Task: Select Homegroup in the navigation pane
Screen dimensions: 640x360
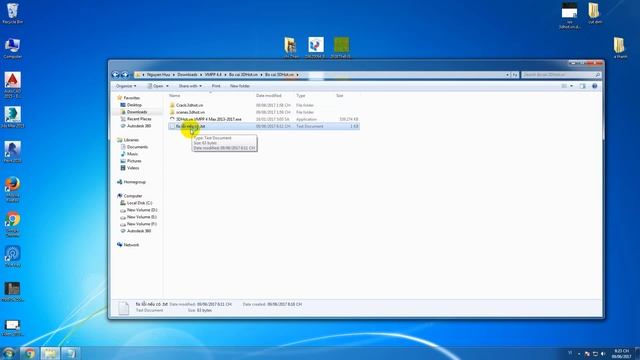Action: click(134, 182)
